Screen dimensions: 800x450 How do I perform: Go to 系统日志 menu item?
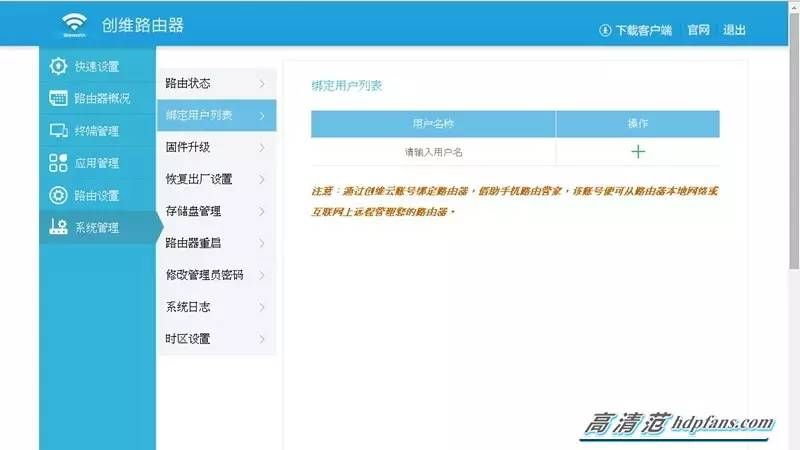(217, 307)
